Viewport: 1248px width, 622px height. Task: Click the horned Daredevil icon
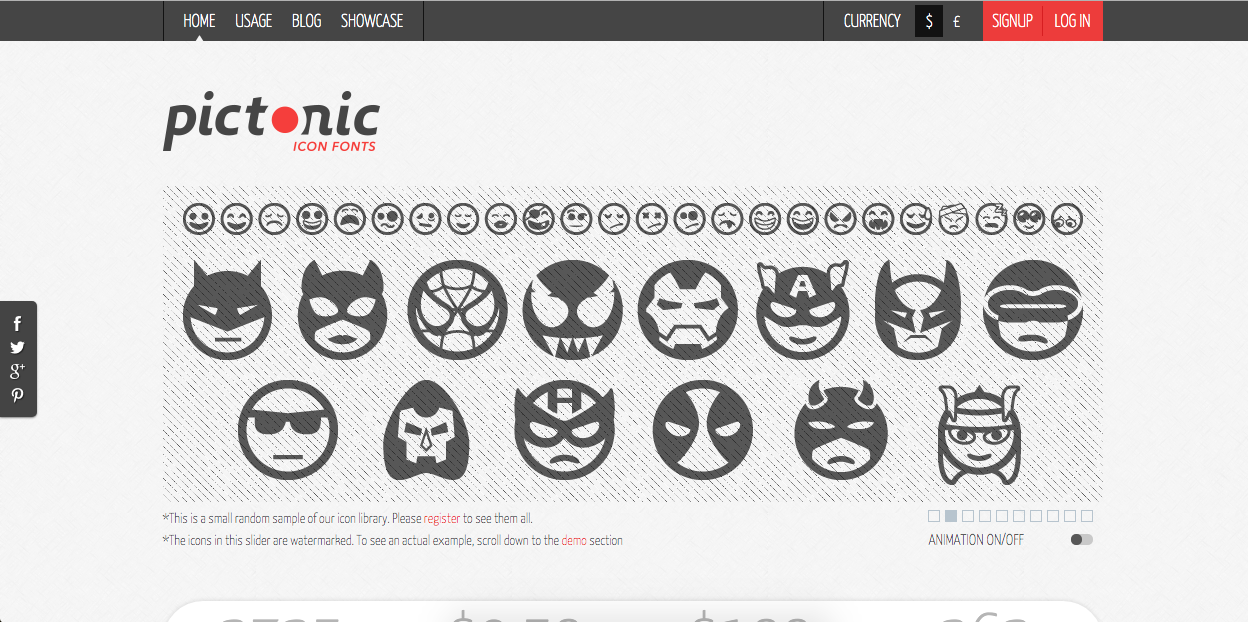pyautogui.click(x=840, y=431)
